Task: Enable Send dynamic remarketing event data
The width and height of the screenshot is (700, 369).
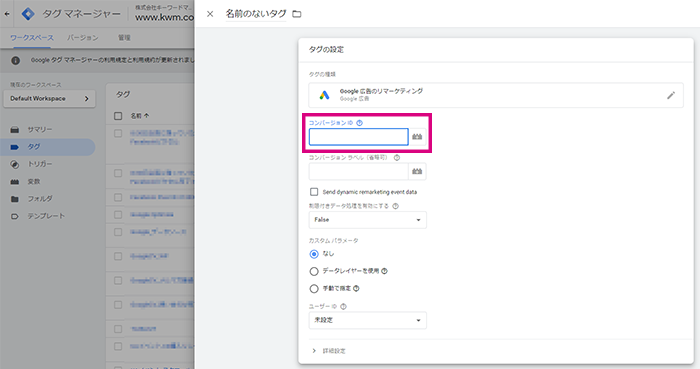Action: point(314,192)
